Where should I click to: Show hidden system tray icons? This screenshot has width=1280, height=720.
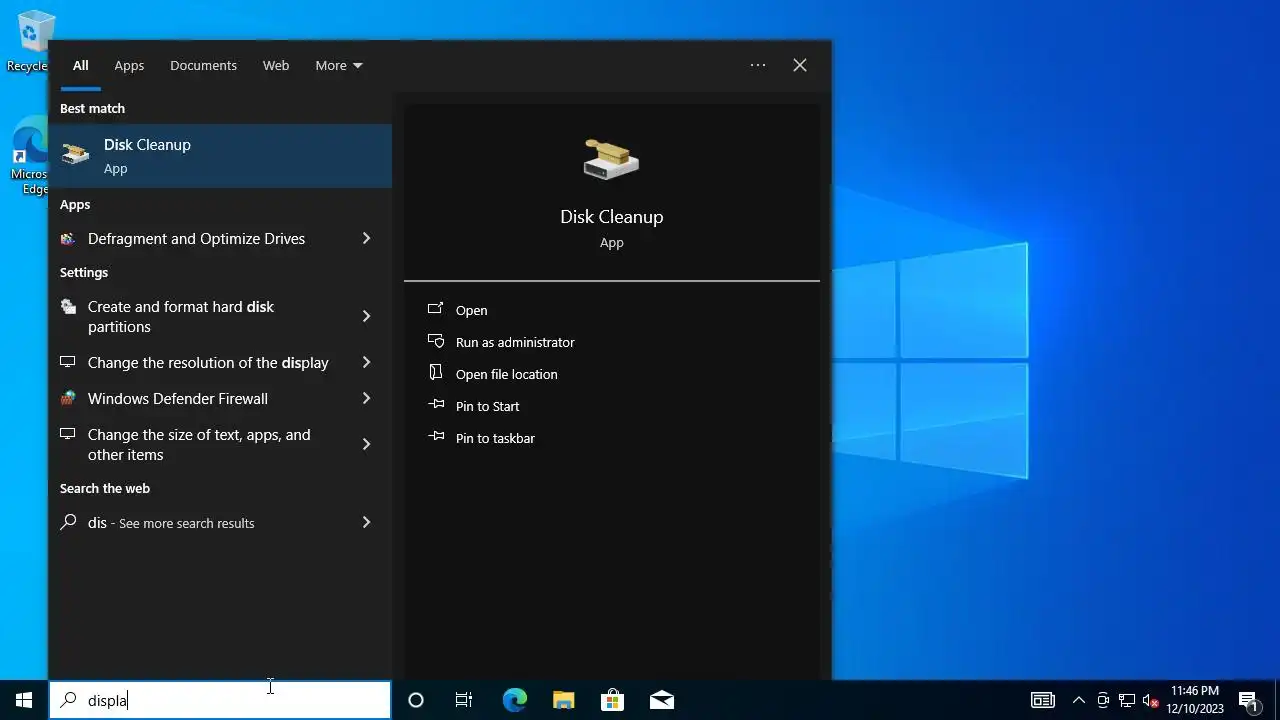tap(1079, 700)
